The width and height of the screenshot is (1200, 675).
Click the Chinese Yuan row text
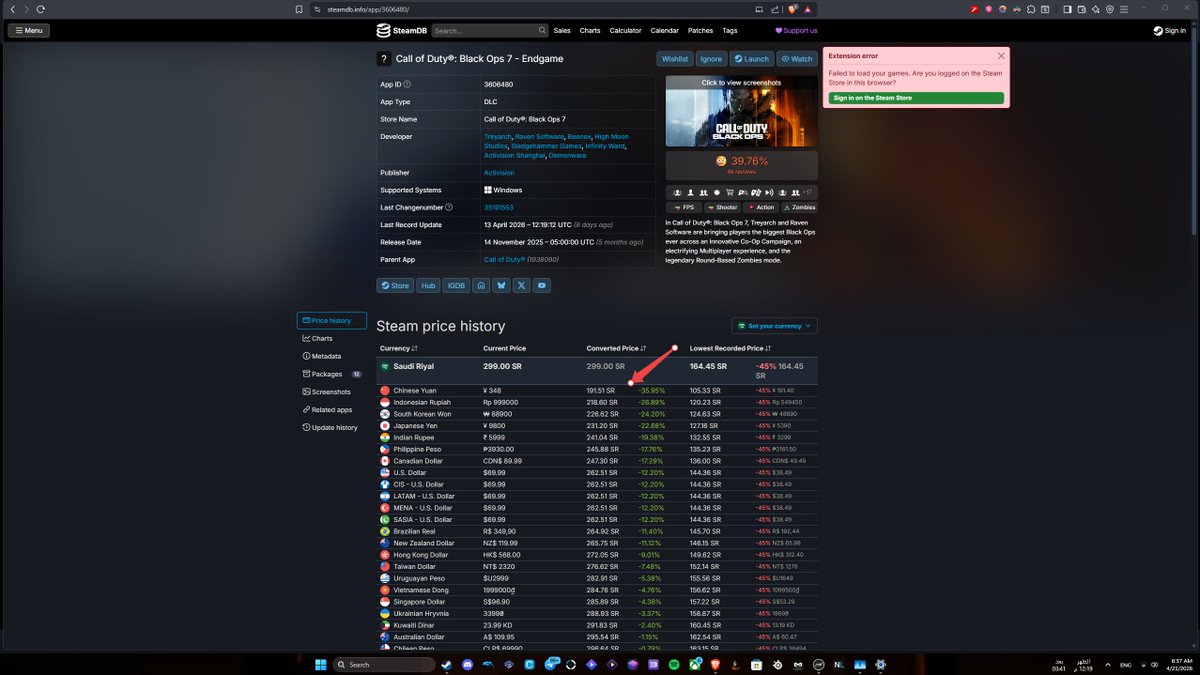tap(415, 390)
